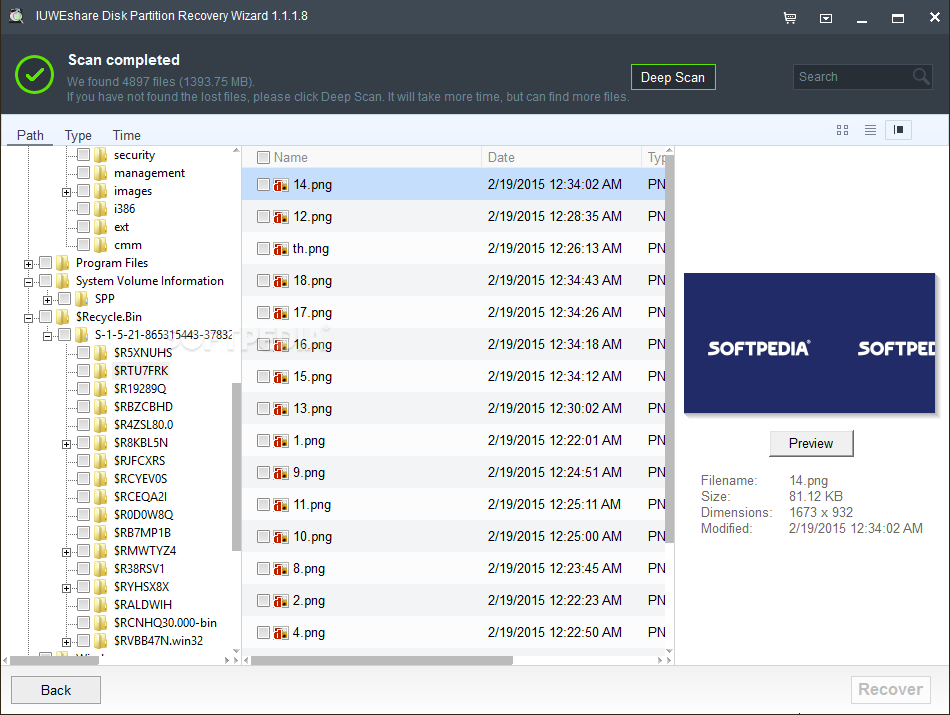Screen dimensions: 950x715
Task: Click the 12.png file icon
Action: coord(281,217)
